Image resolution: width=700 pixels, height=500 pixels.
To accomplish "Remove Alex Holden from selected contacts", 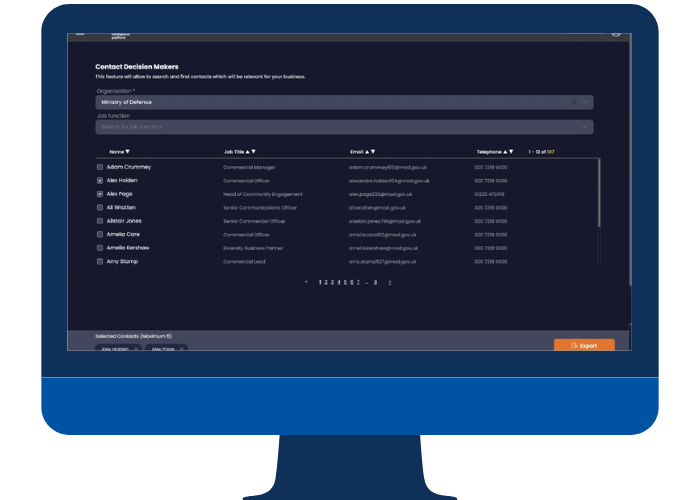I will coord(136,349).
